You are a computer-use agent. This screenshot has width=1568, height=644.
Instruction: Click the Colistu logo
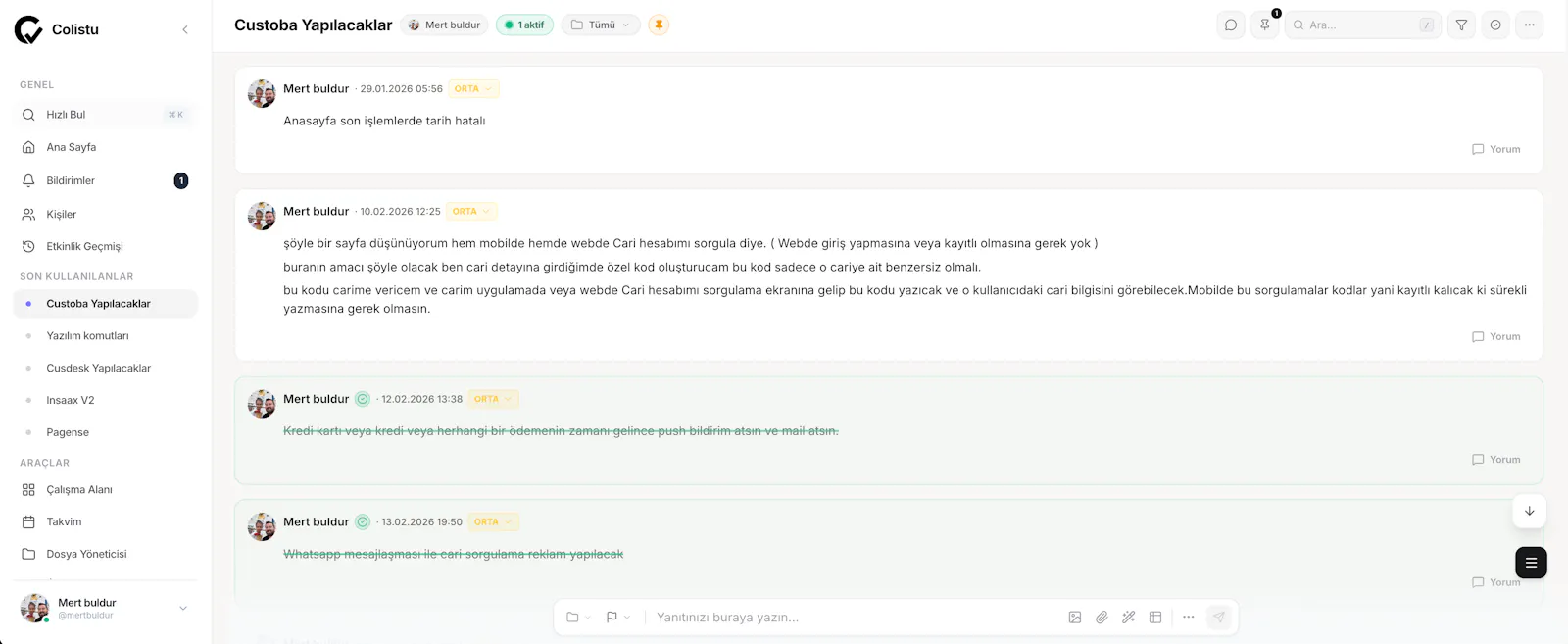[x=28, y=29]
